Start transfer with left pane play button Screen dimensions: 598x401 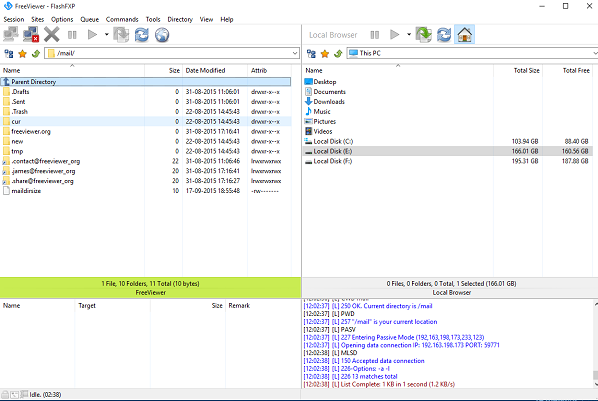tap(92, 35)
